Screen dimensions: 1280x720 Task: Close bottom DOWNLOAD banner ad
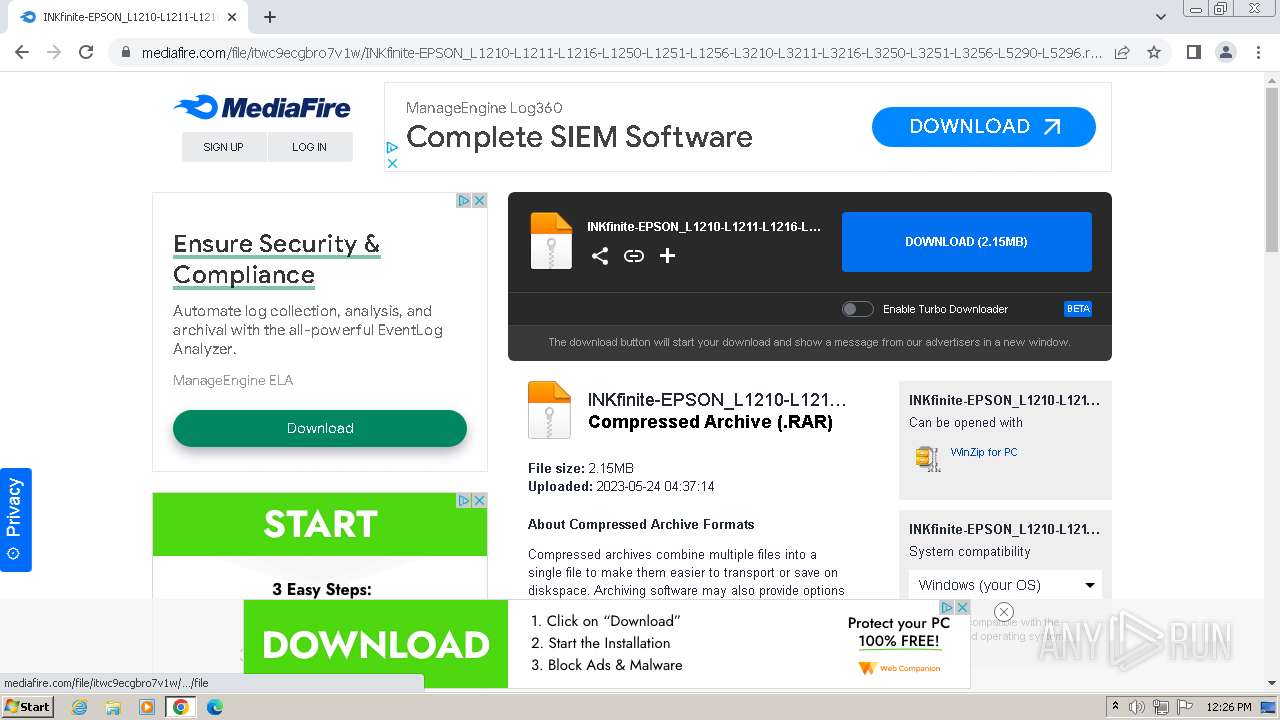point(962,607)
